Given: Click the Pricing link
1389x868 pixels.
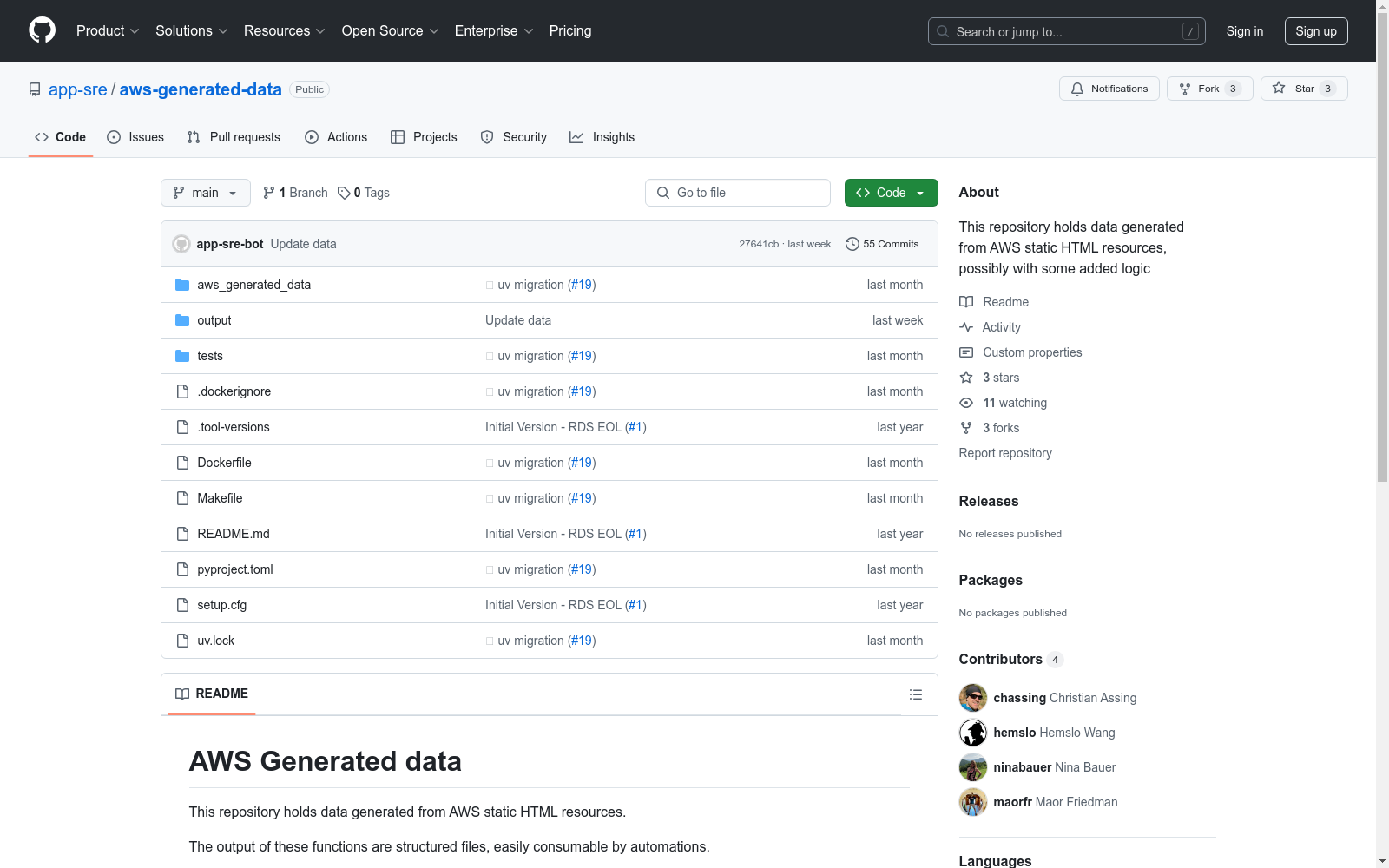Looking at the screenshot, I should [570, 31].
